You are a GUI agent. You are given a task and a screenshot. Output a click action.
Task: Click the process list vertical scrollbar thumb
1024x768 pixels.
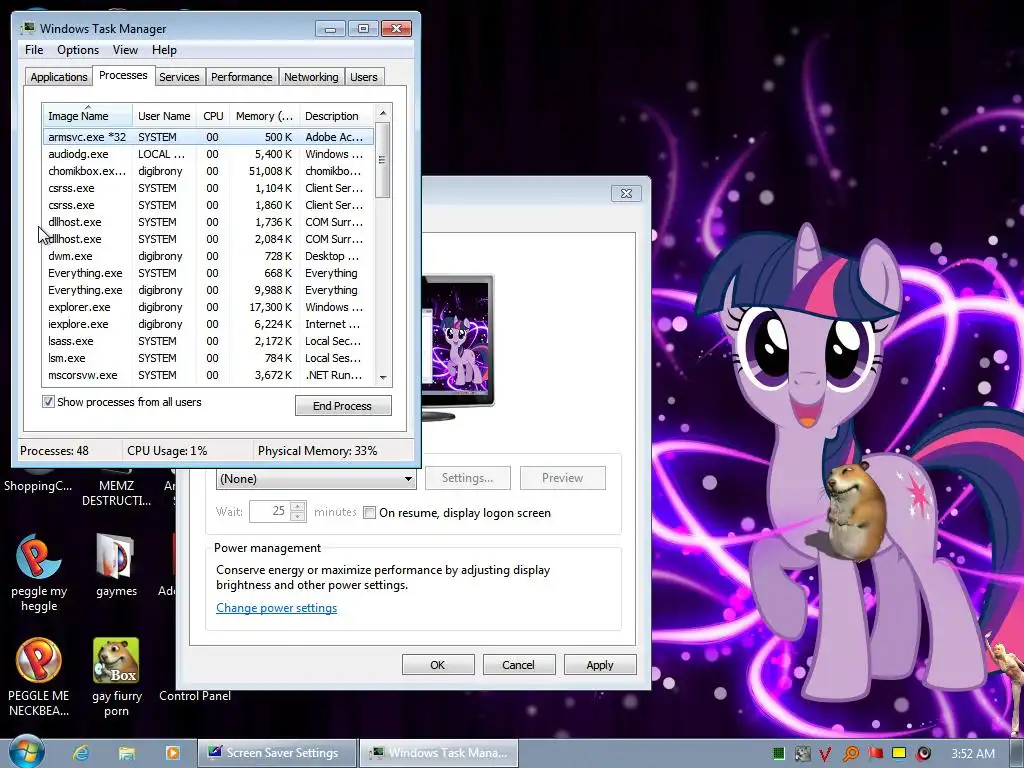click(x=383, y=160)
